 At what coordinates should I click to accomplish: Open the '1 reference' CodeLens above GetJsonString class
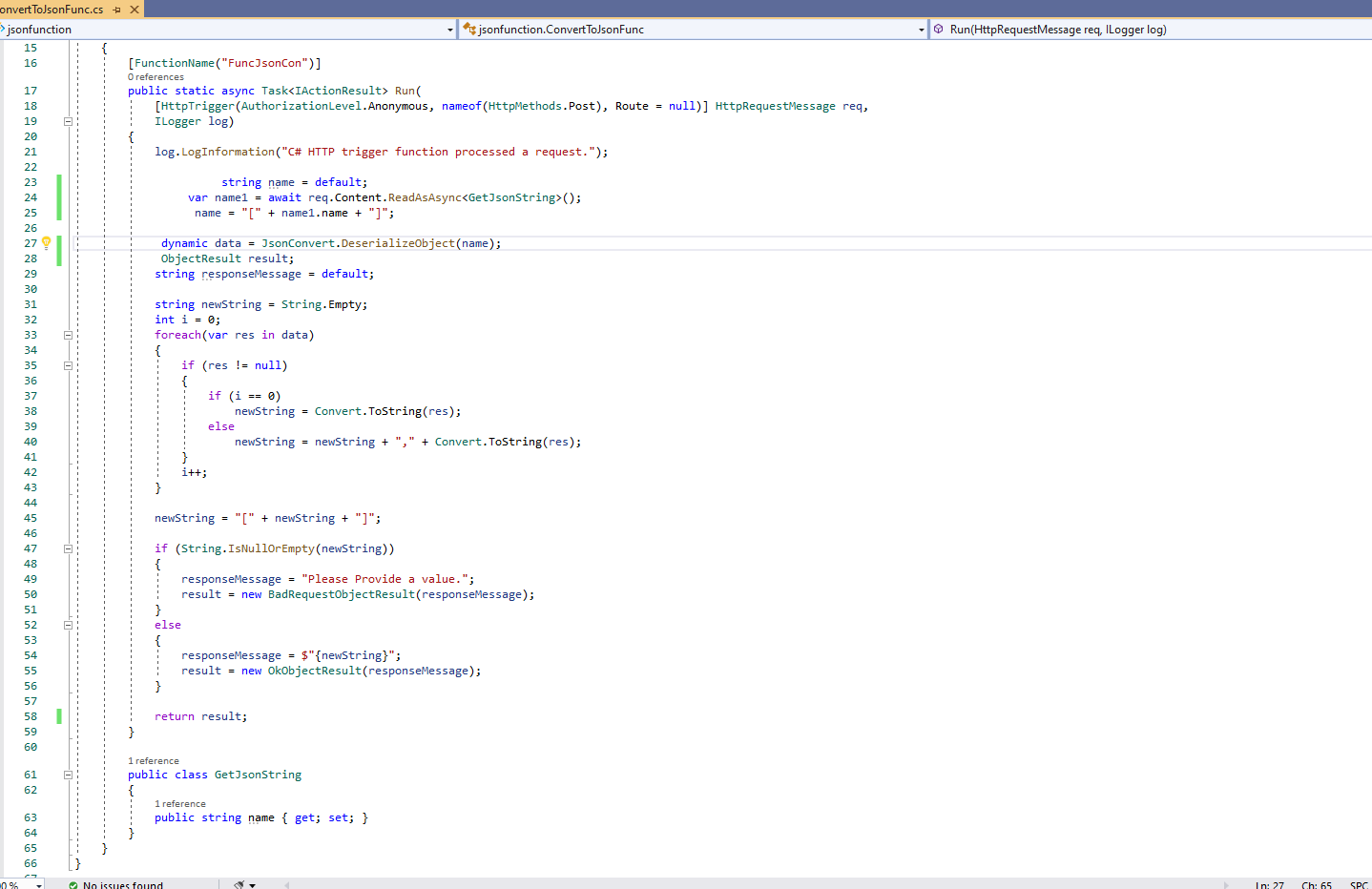(x=154, y=761)
